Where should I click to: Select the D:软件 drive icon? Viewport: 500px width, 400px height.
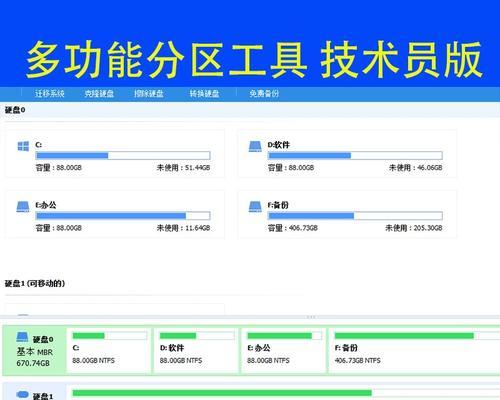tap(255, 146)
